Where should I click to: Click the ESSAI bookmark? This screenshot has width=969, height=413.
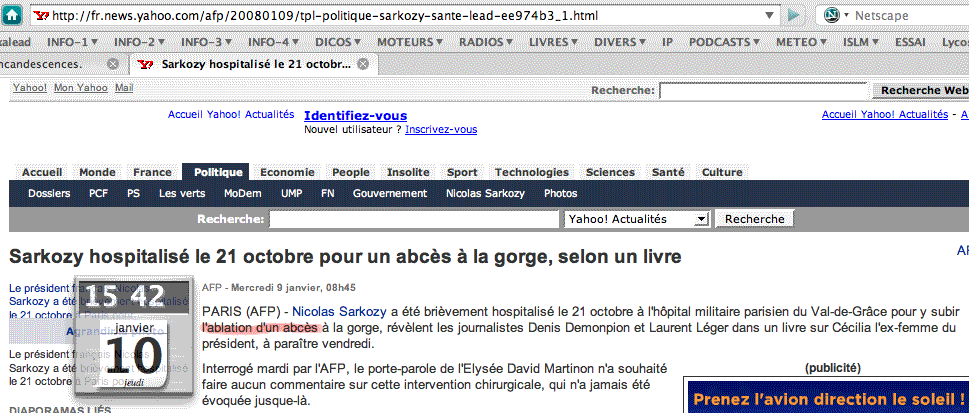click(910, 42)
